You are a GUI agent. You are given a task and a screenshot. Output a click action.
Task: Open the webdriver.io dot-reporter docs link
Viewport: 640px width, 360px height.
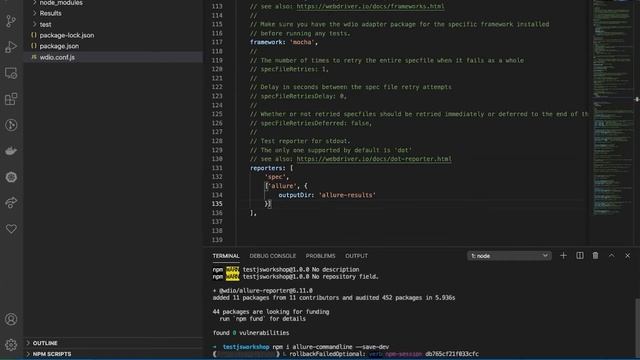pyautogui.click(x=374, y=159)
